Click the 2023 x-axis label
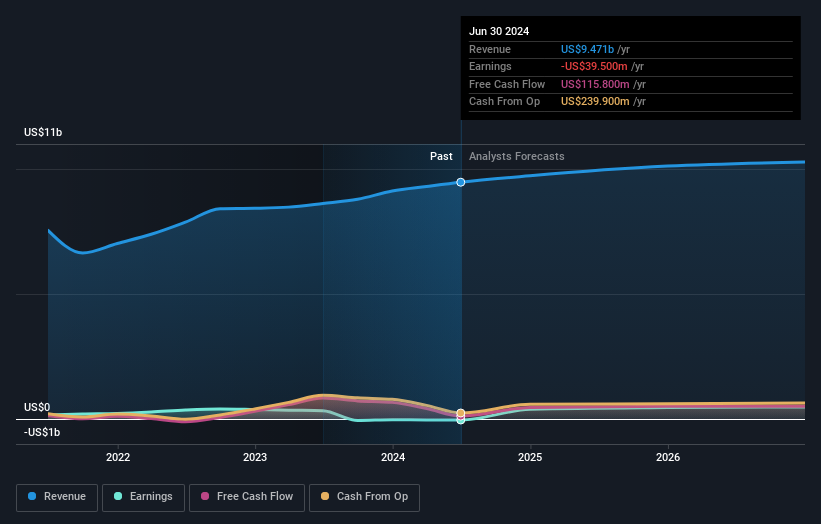Image resolution: width=821 pixels, height=524 pixels. pos(255,457)
